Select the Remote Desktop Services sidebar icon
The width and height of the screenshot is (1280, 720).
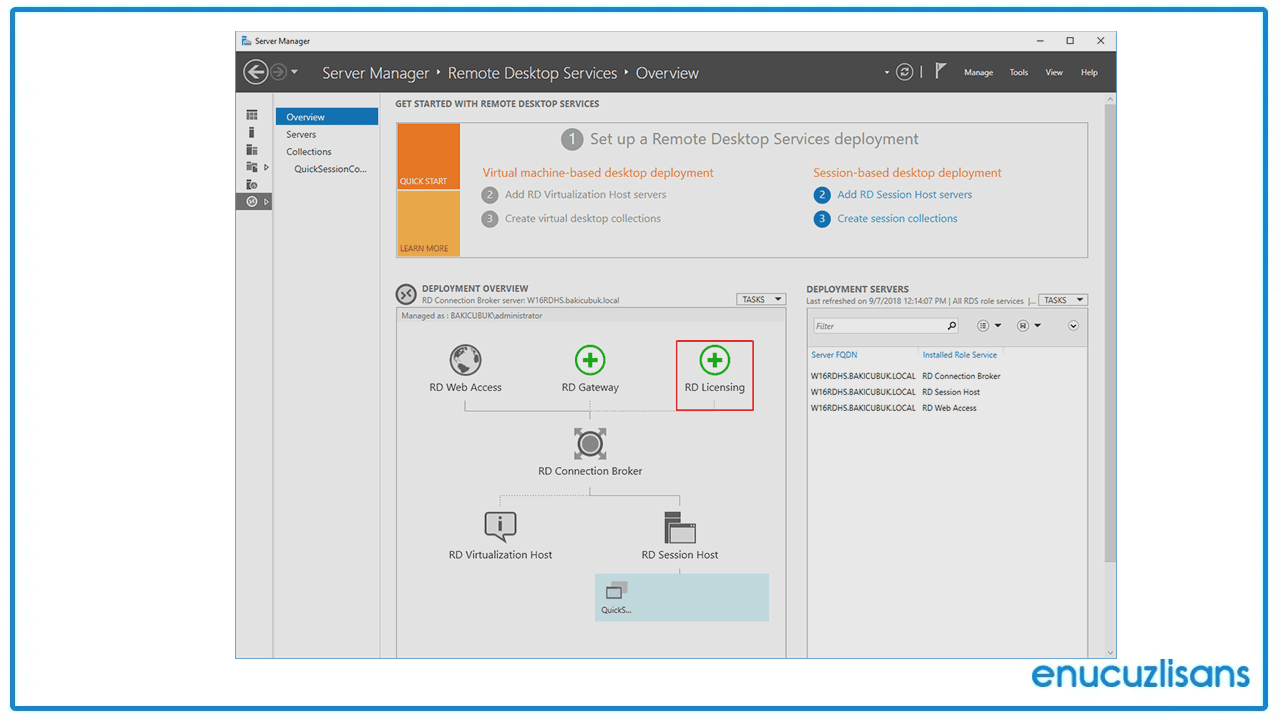[x=252, y=201]
